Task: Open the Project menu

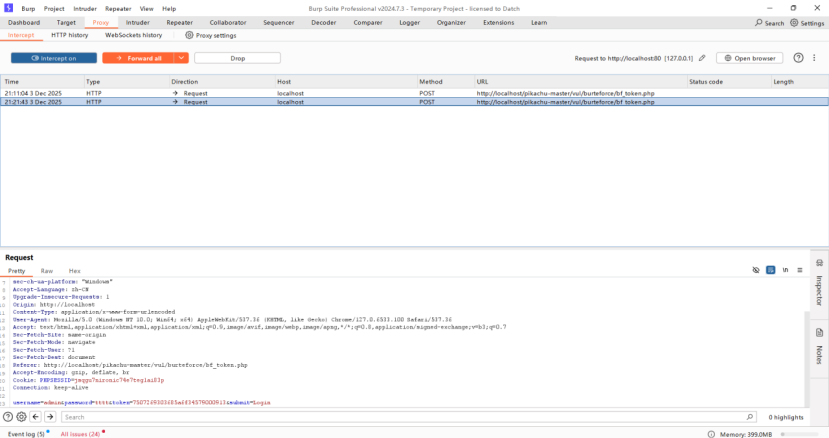Action: coord(54,8)
